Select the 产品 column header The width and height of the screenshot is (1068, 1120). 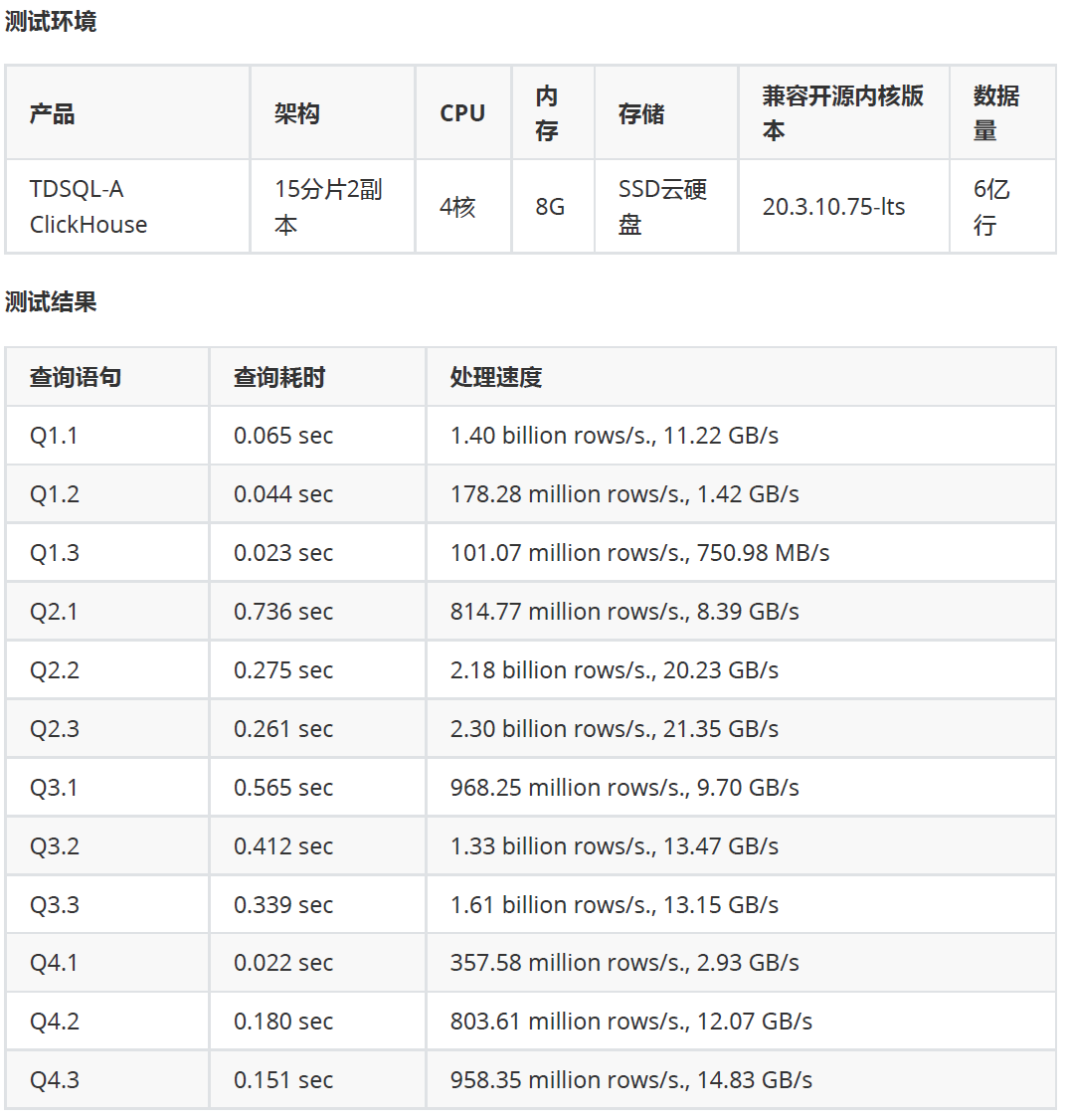[x=128, y=112]
